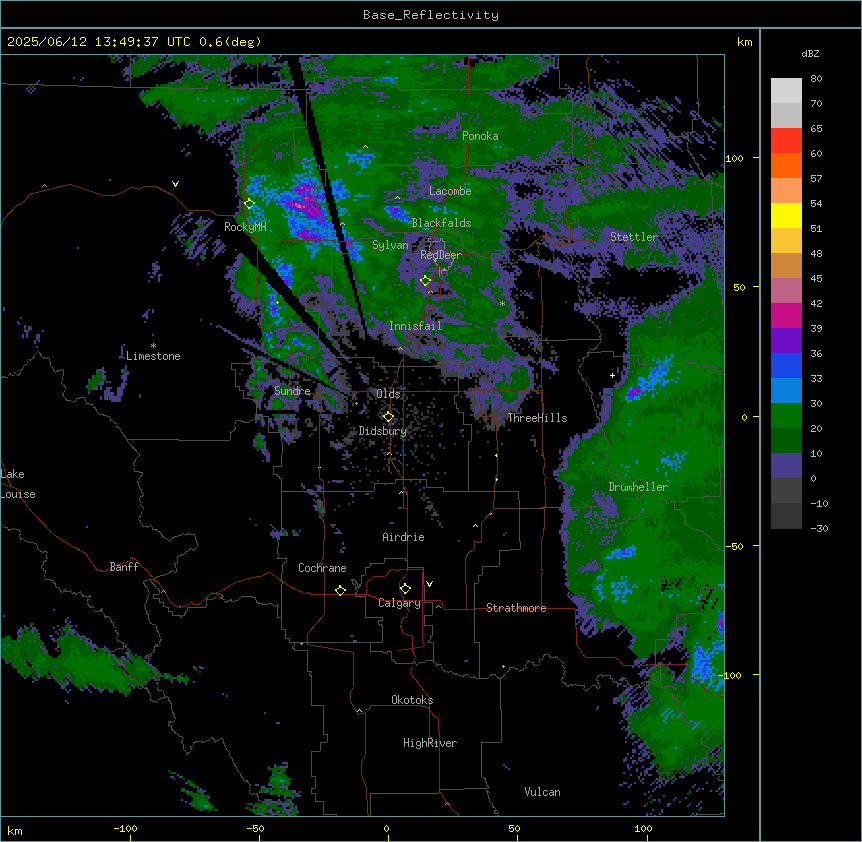Select the yellow diamond marker below Cochrane
This screenshot has width=862, height=842.
pos(340,590)
